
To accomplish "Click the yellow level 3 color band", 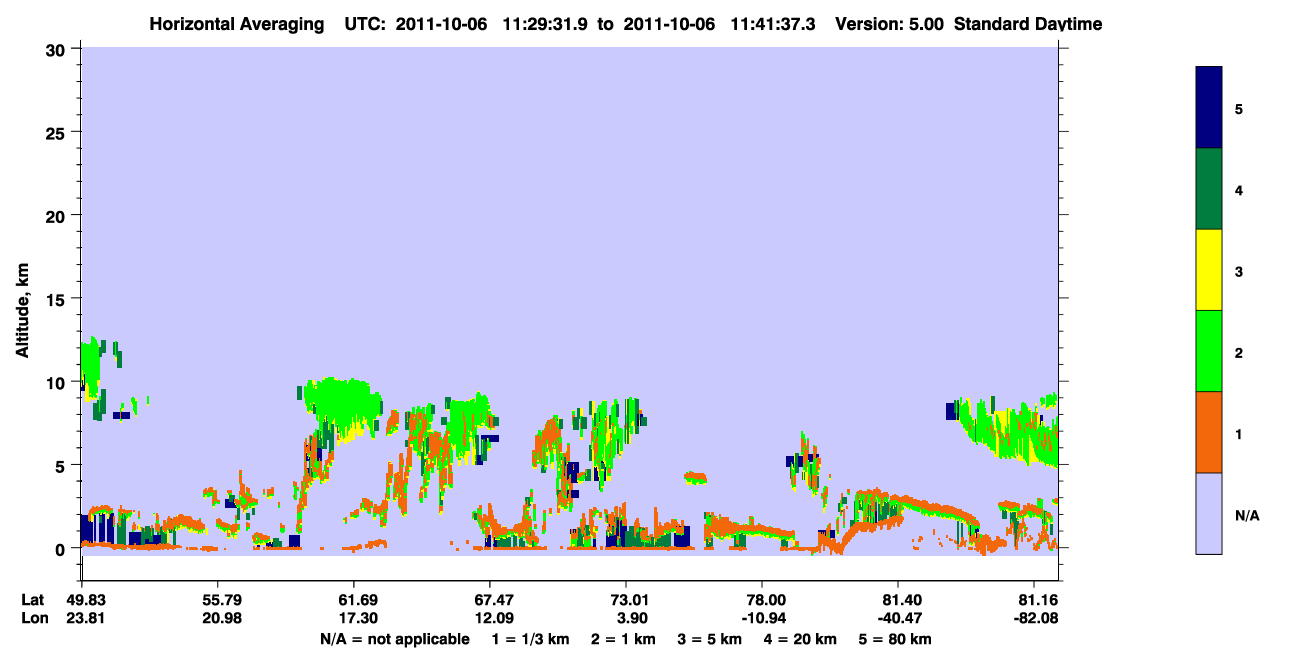I will click(x=1209, y=270).
